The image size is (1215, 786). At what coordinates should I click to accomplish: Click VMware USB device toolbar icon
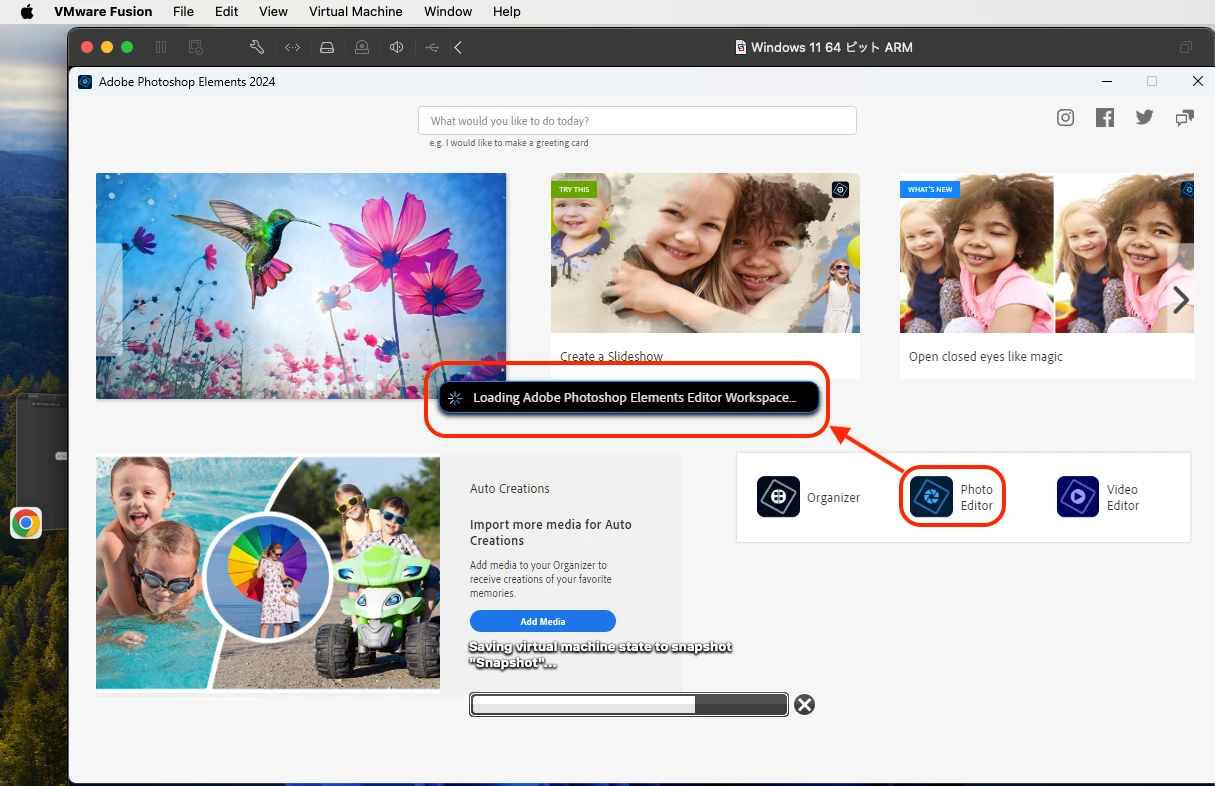(x=432, y=47)
